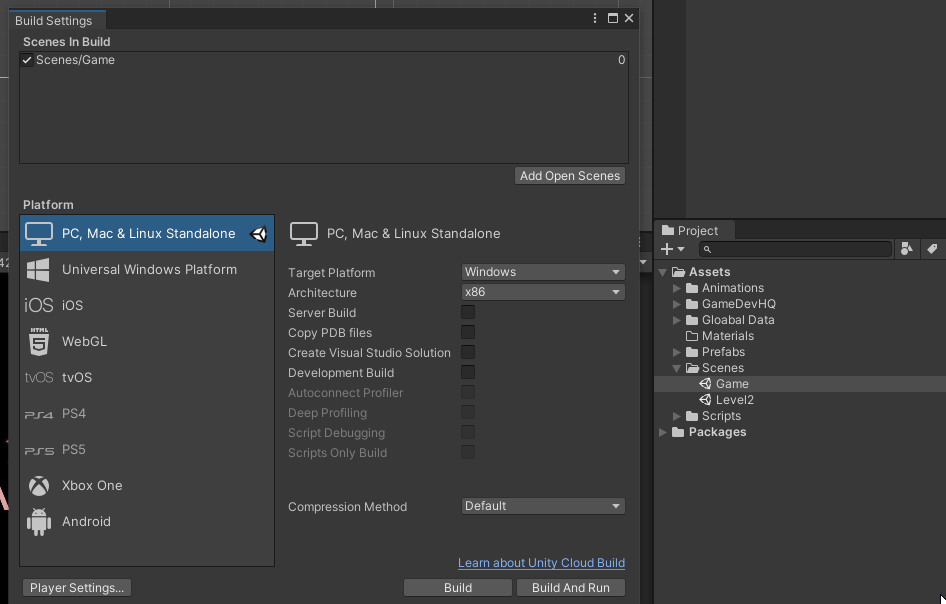Collapse the Scenes folder arrow
Image resolution: width=946 pixels, height=604 pixels.
click(x=676, y=368)
